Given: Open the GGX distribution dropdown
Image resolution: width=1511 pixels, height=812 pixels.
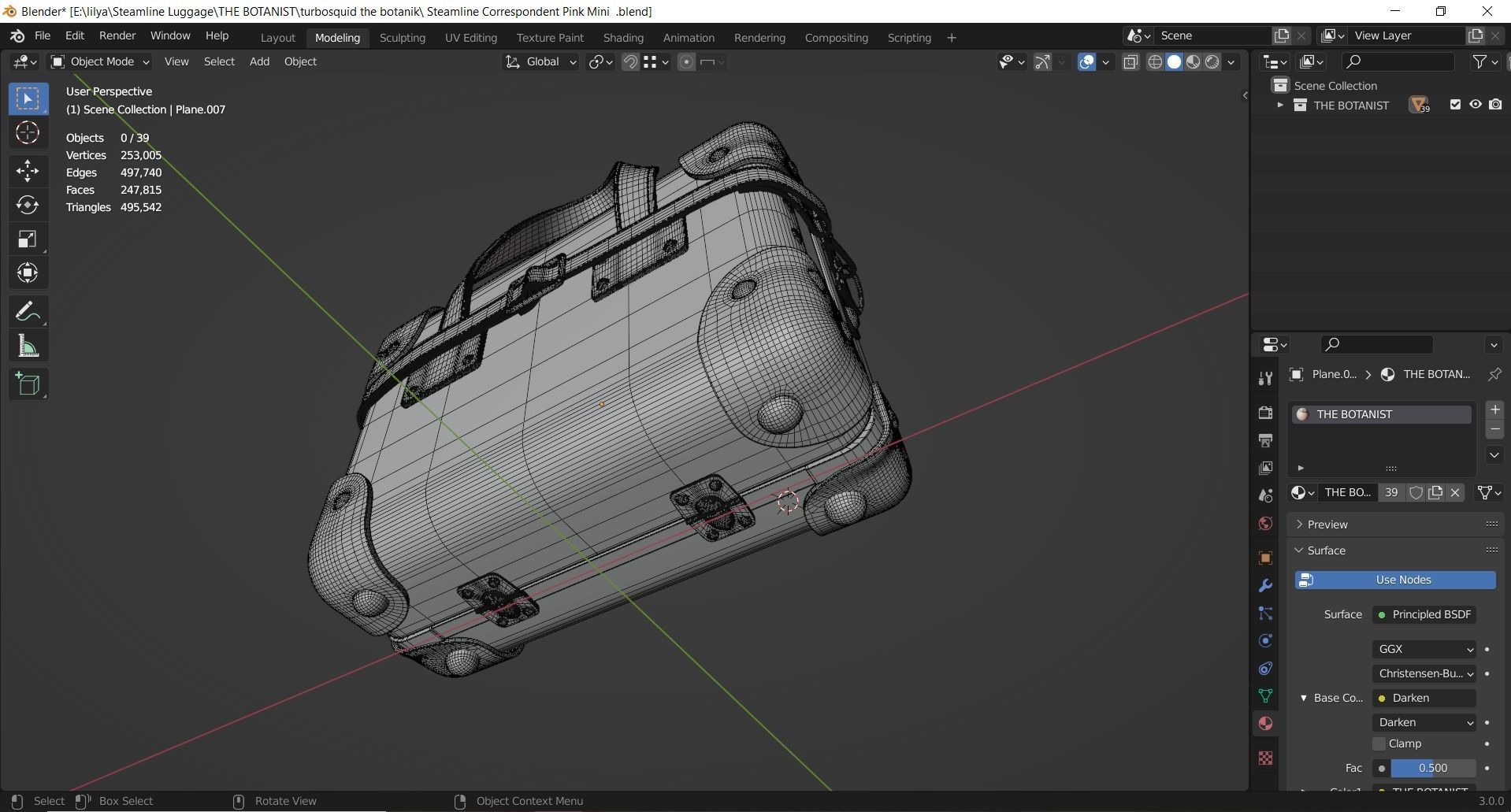Looking at the screenshot, I should click(1424, 649).
